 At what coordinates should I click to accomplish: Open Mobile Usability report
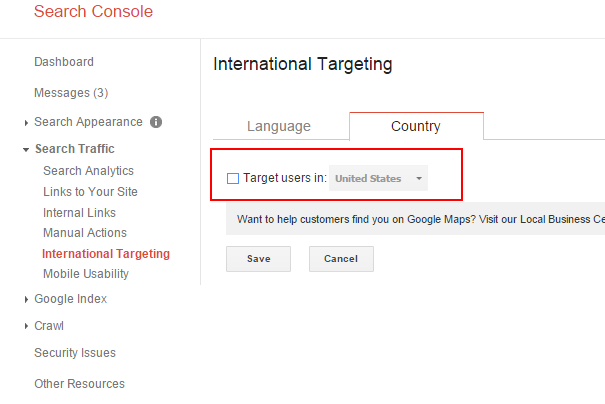tap(86, 274)
